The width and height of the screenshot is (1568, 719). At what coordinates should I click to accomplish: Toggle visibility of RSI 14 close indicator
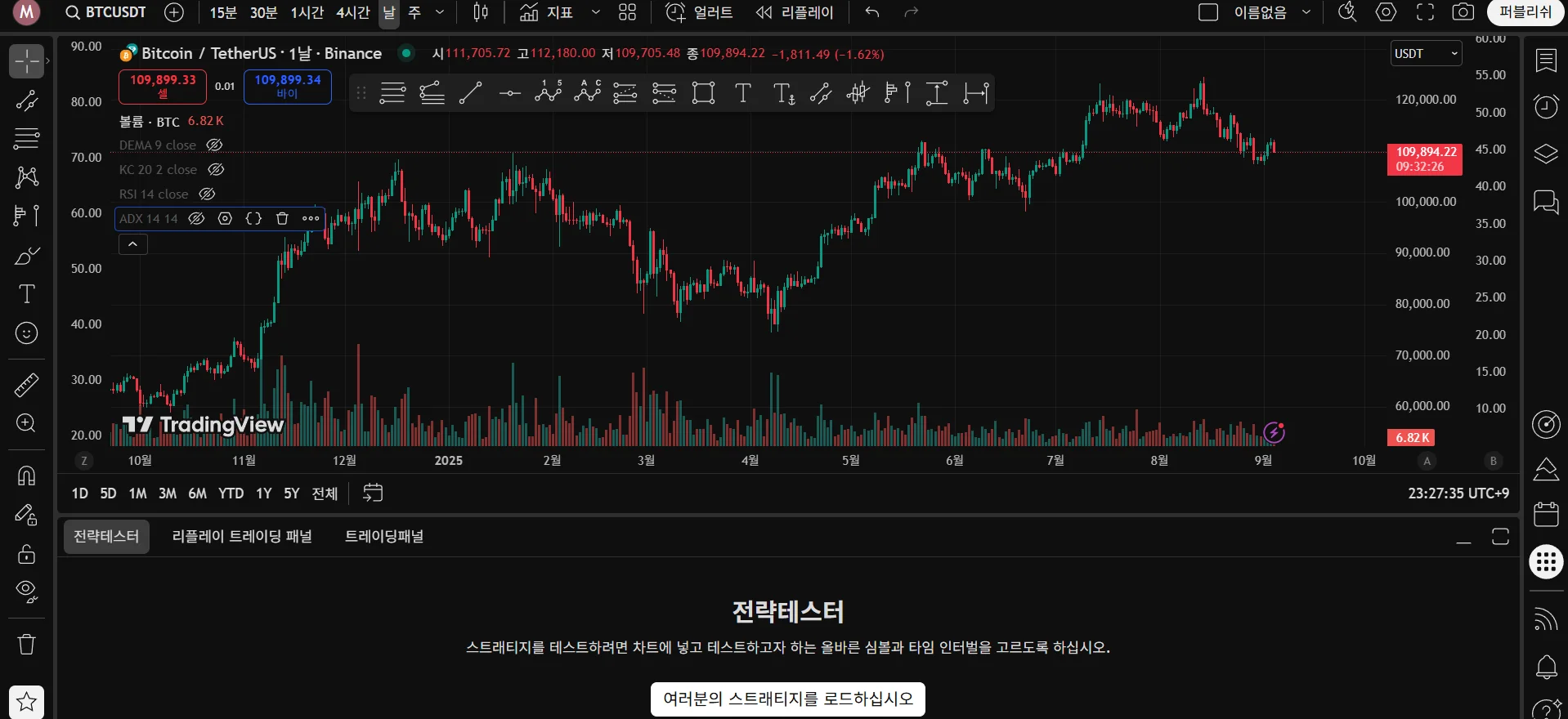[208, 194]
